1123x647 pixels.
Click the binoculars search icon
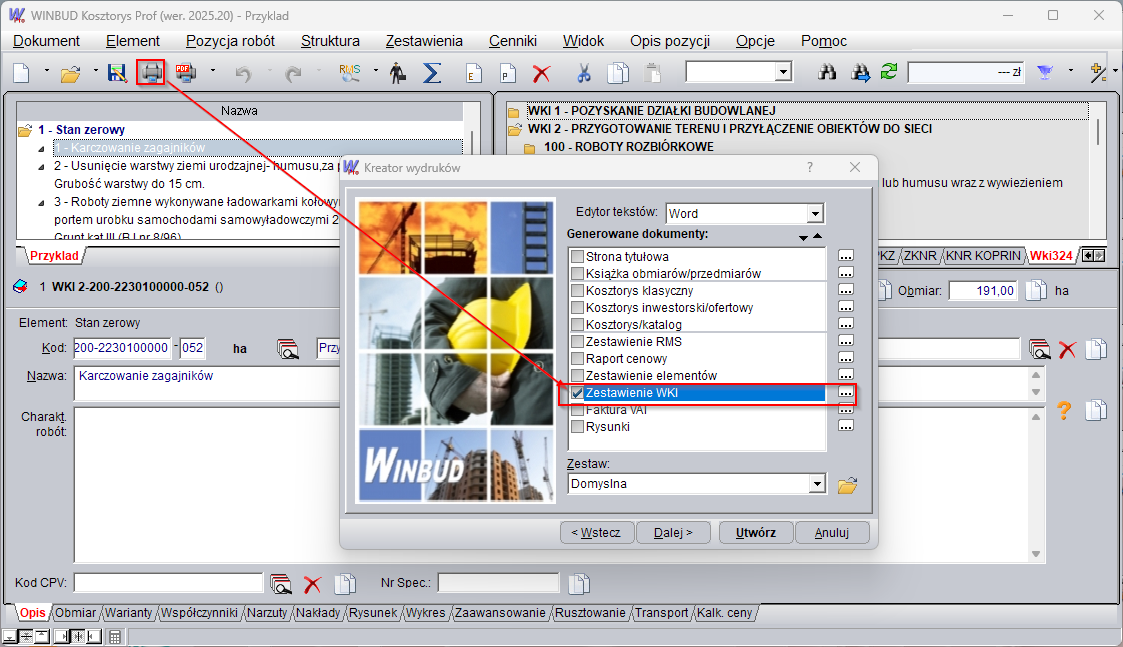pyautogui.click(x=827, y=72)
